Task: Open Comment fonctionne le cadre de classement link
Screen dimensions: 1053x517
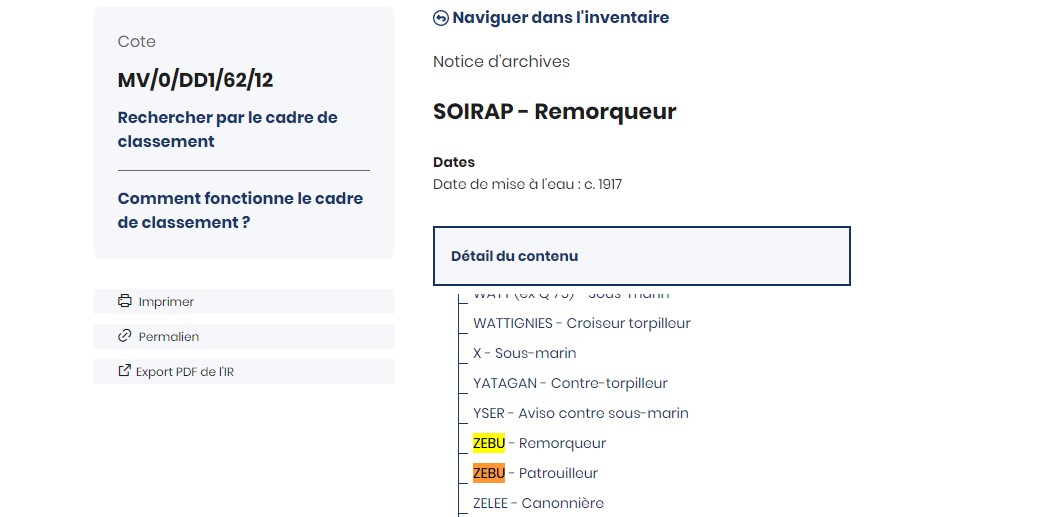Action: 240,211
